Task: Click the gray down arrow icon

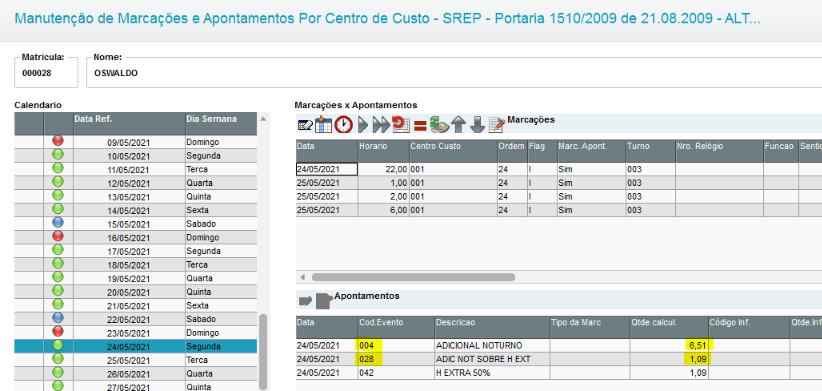Action: [477, 125]
